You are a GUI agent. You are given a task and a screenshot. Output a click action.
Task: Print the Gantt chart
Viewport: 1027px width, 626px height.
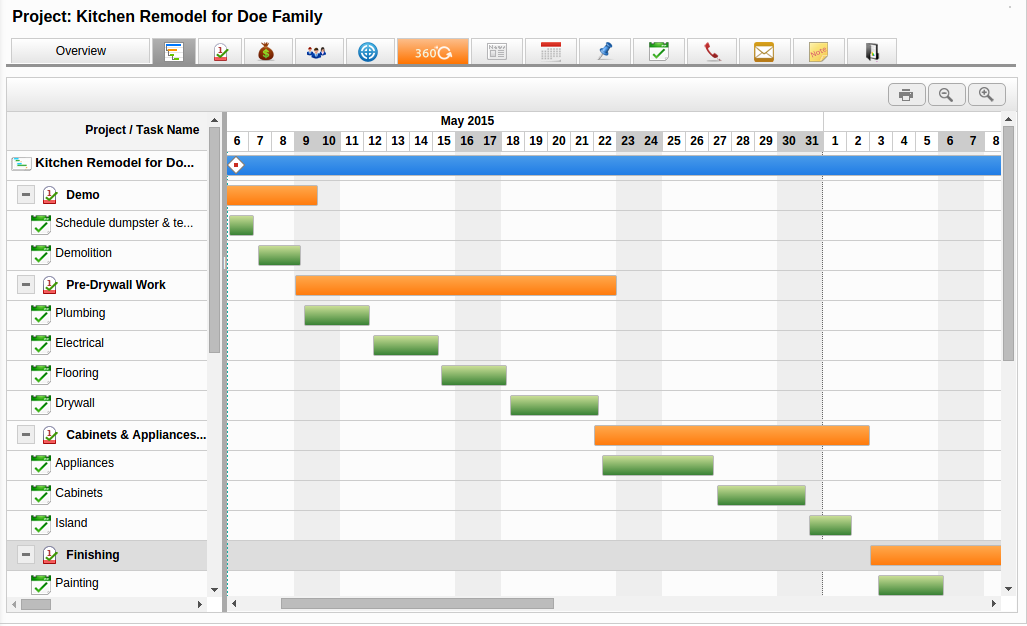(x=906, y=95)
